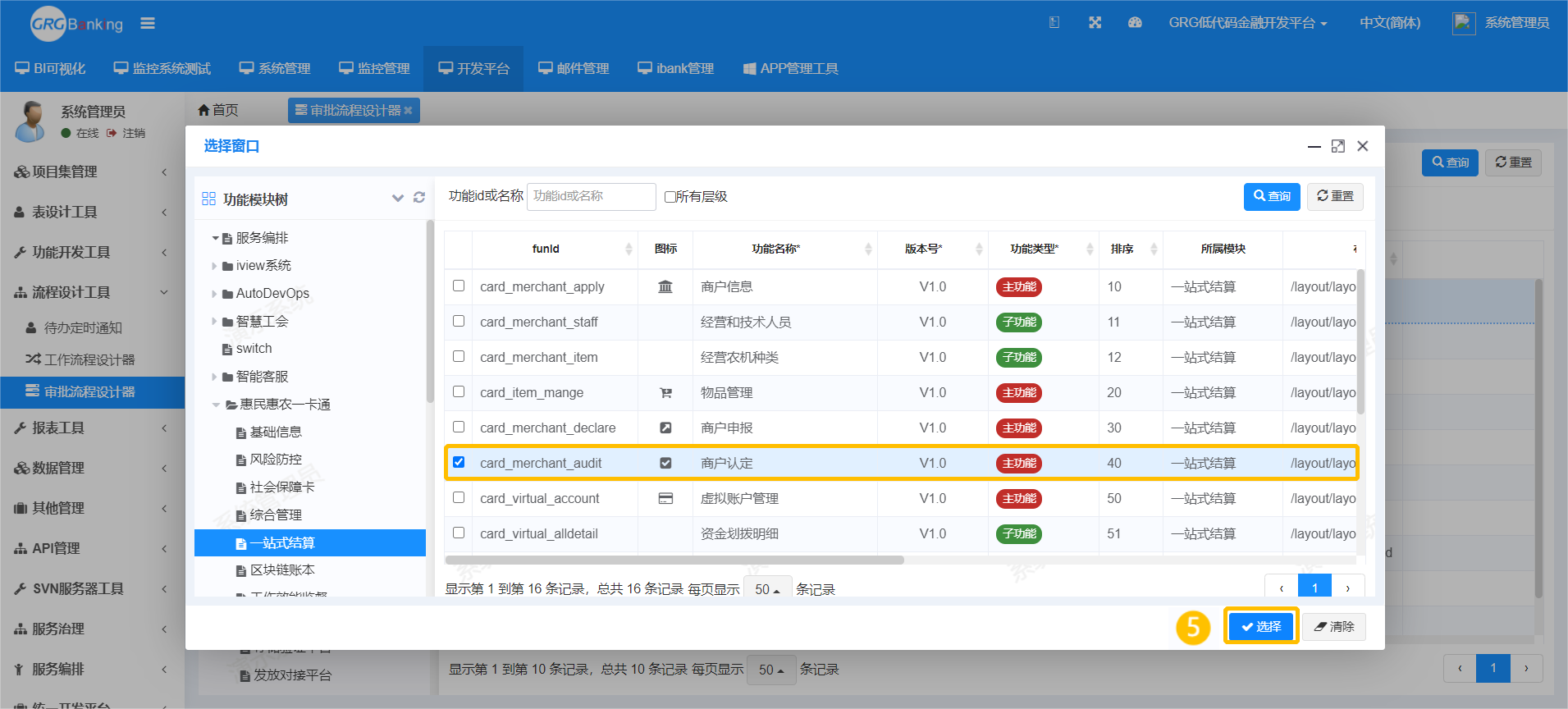Close the 审批流程设计器 tab with x
This screenshot has height=709, width=1568.
[x=408, y=110]
